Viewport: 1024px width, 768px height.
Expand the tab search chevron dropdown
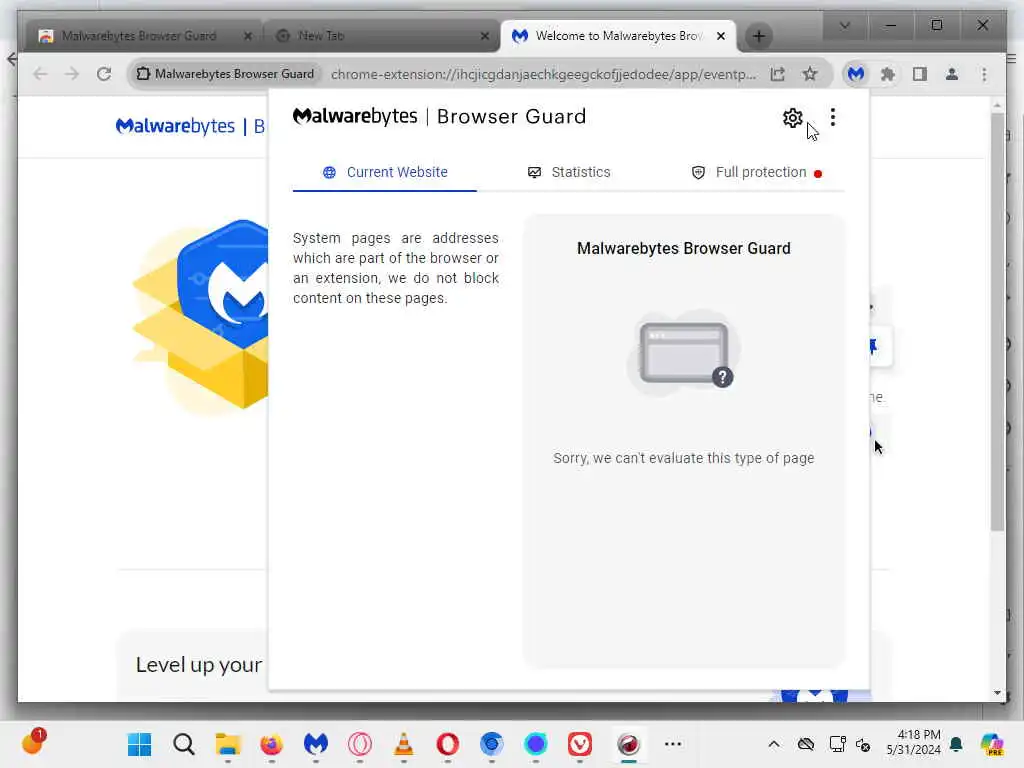[x=844, y=25]
